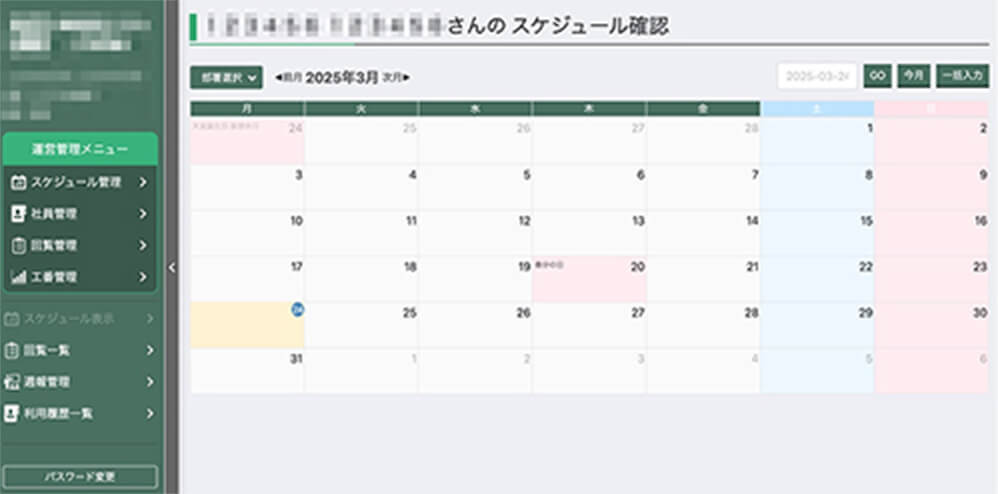Image resolution: width=998 pixels, height=494 pixels.
Task: Click the 回覧管理 clipboard icon
Action: (x=19, y=246)
